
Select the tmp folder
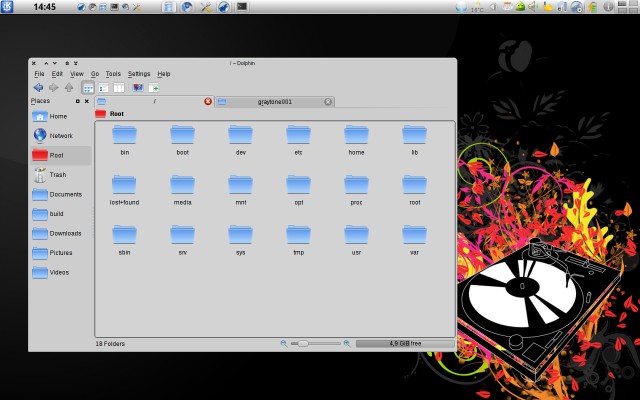pyautogui.click(x=298, y=240)
